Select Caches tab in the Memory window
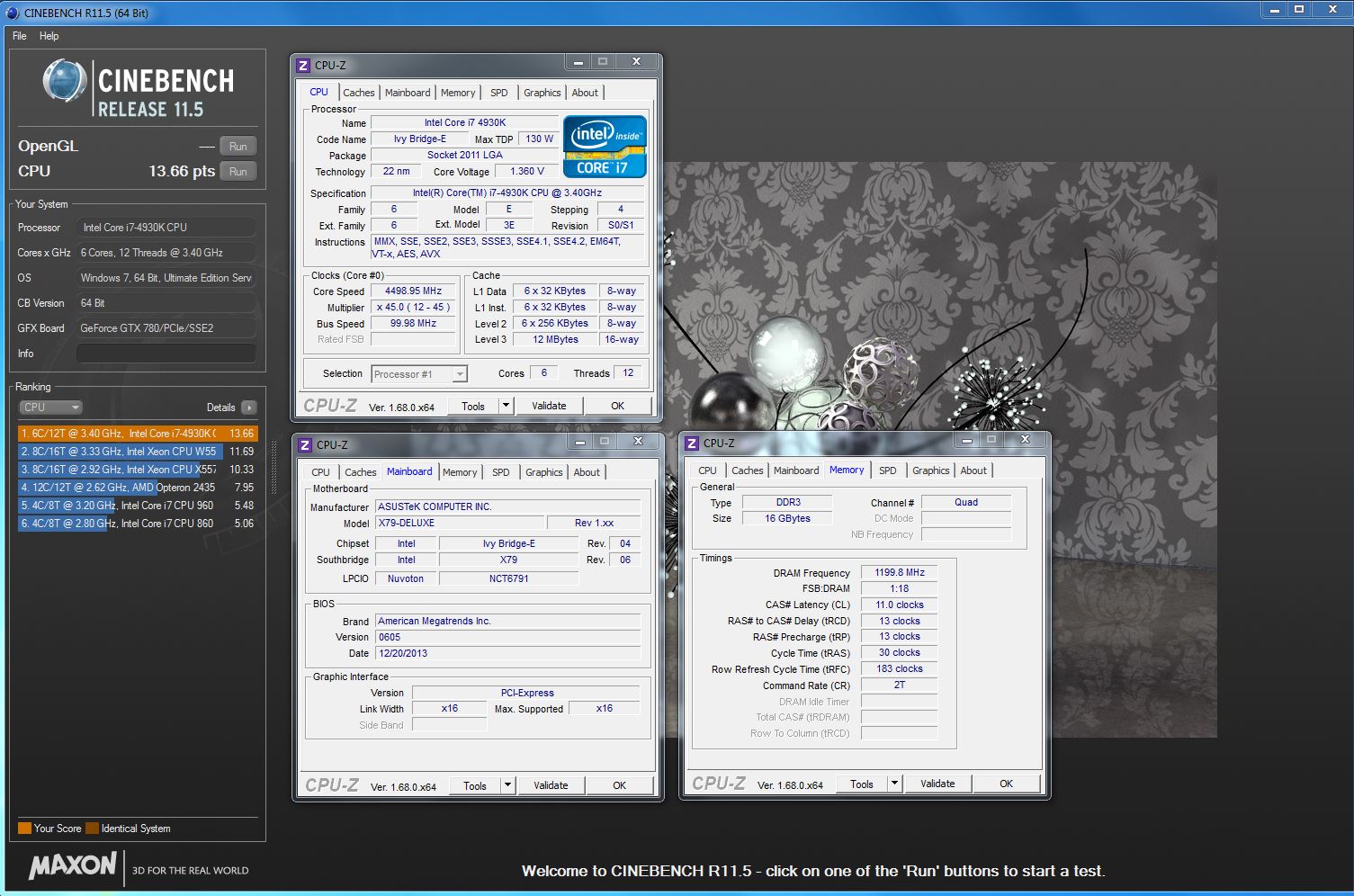 (748, 470)
